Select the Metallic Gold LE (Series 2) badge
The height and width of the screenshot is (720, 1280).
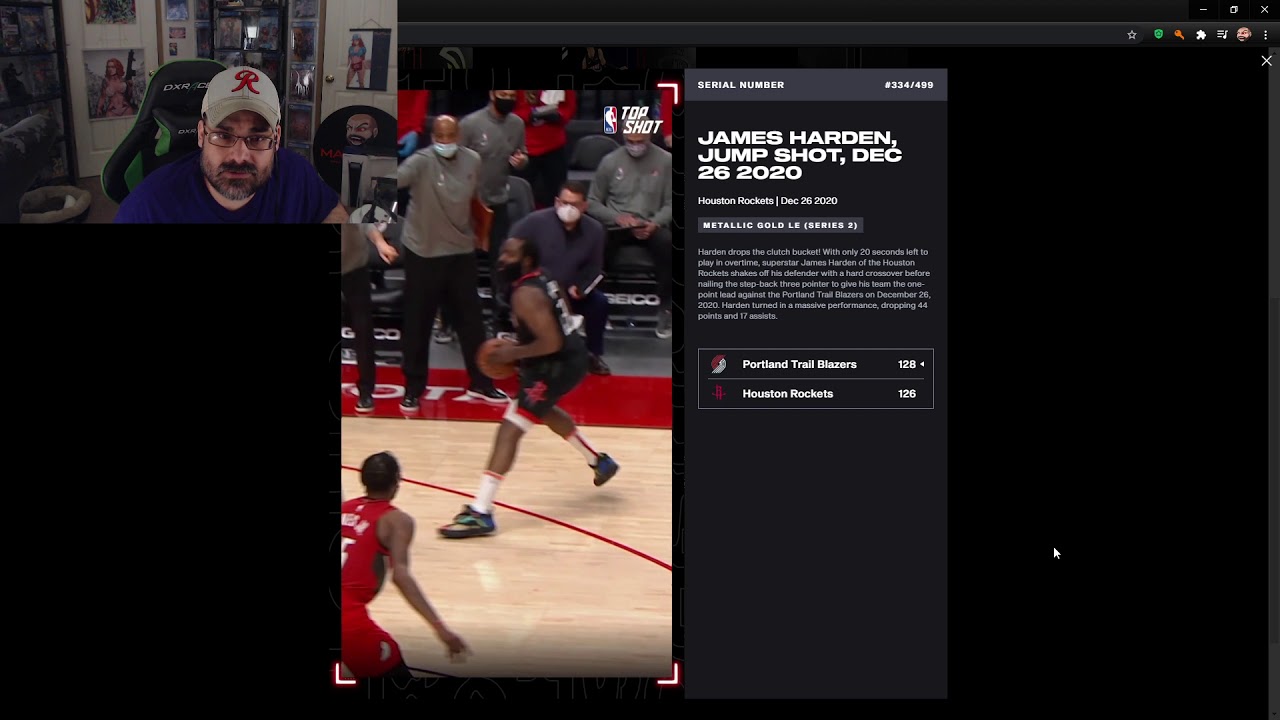(780, 225)
